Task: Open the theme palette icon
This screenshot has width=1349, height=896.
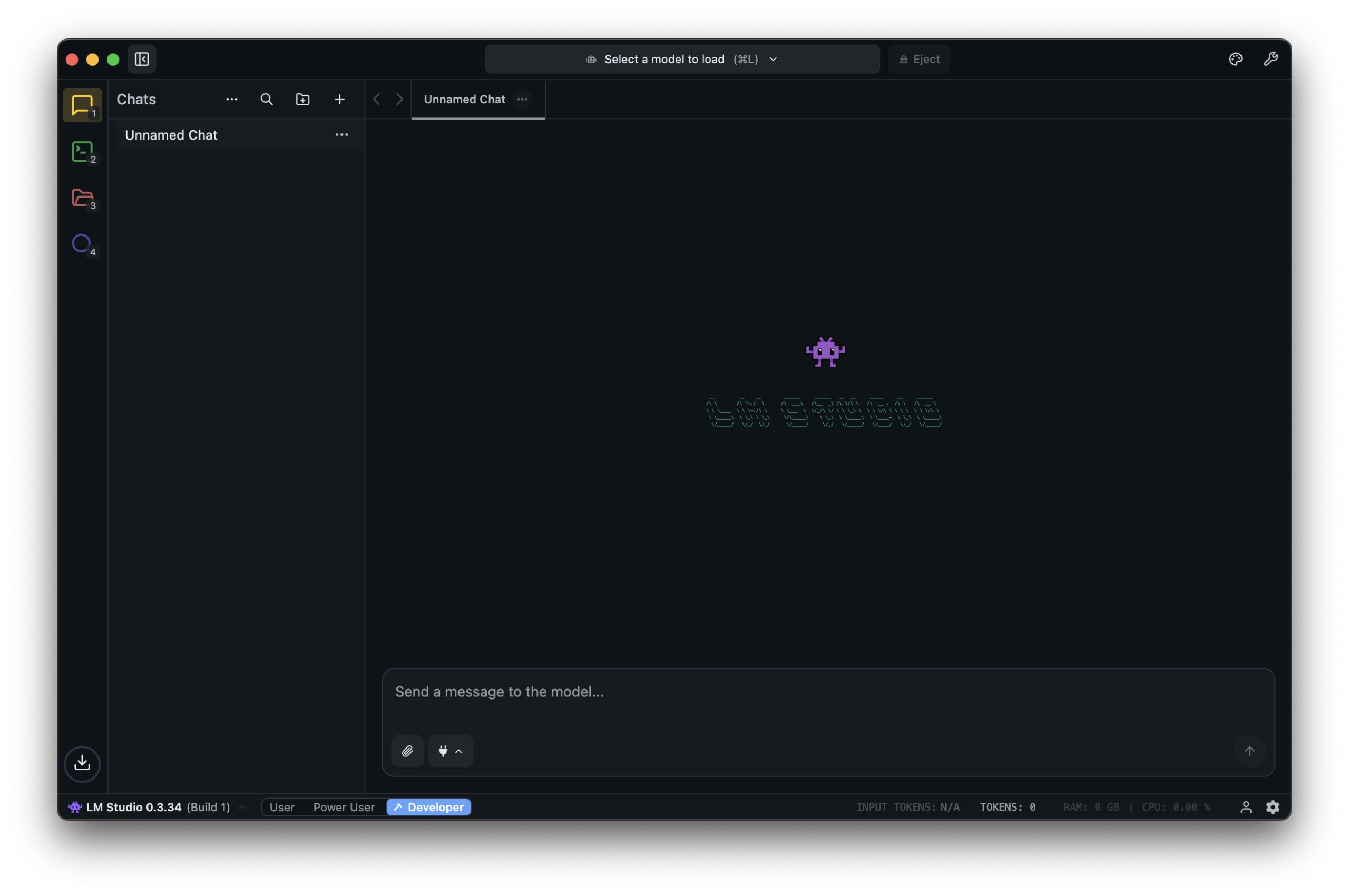Action: [x=1235, y=60]
